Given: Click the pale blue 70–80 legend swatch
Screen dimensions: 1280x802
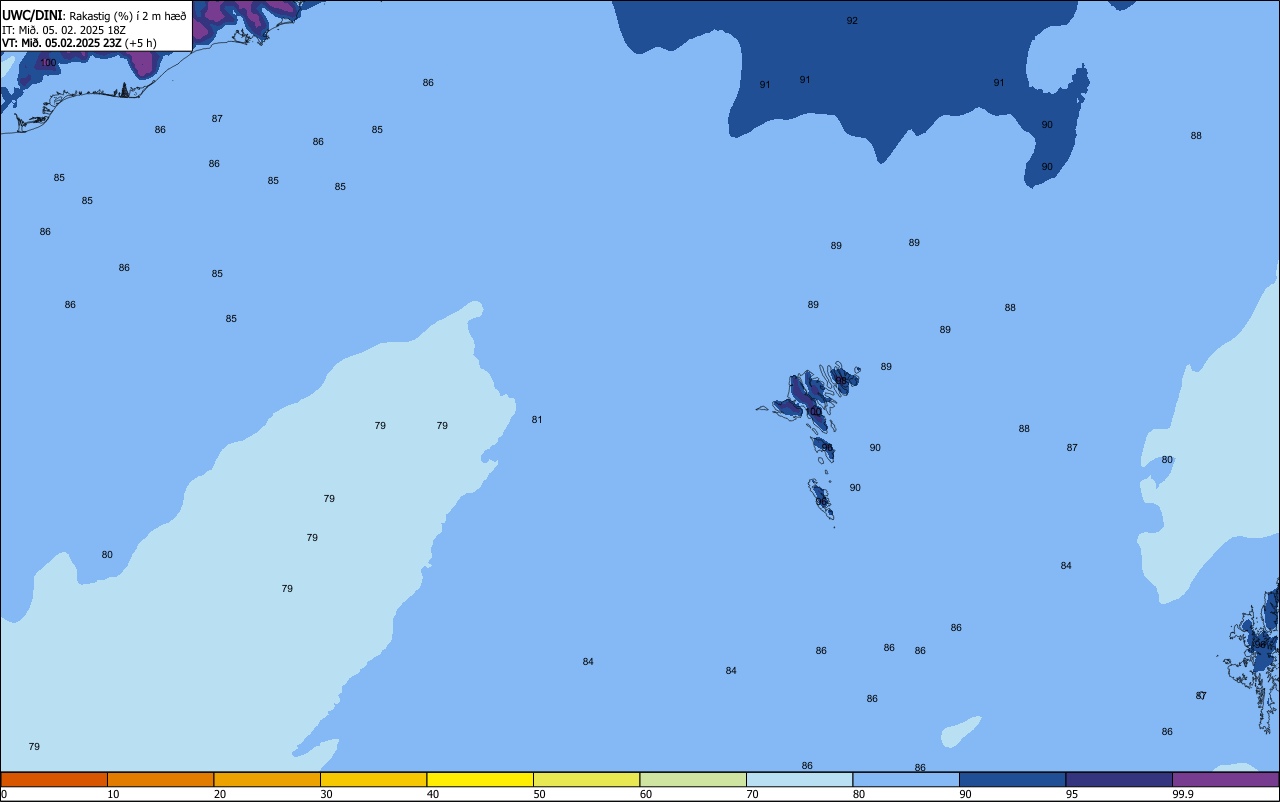Looking at the screenshot, I should click(x=799, y=779).
